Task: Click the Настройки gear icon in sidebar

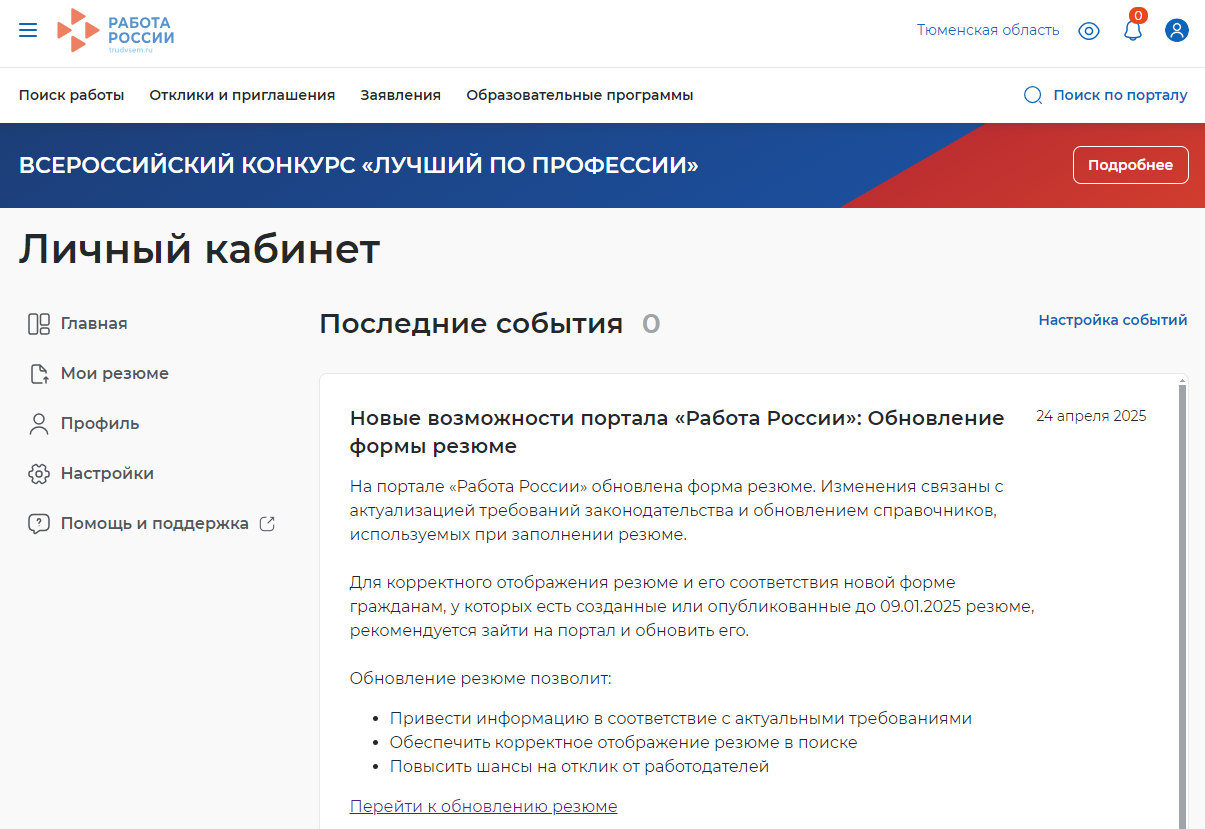Action: (x=39, y=474)
